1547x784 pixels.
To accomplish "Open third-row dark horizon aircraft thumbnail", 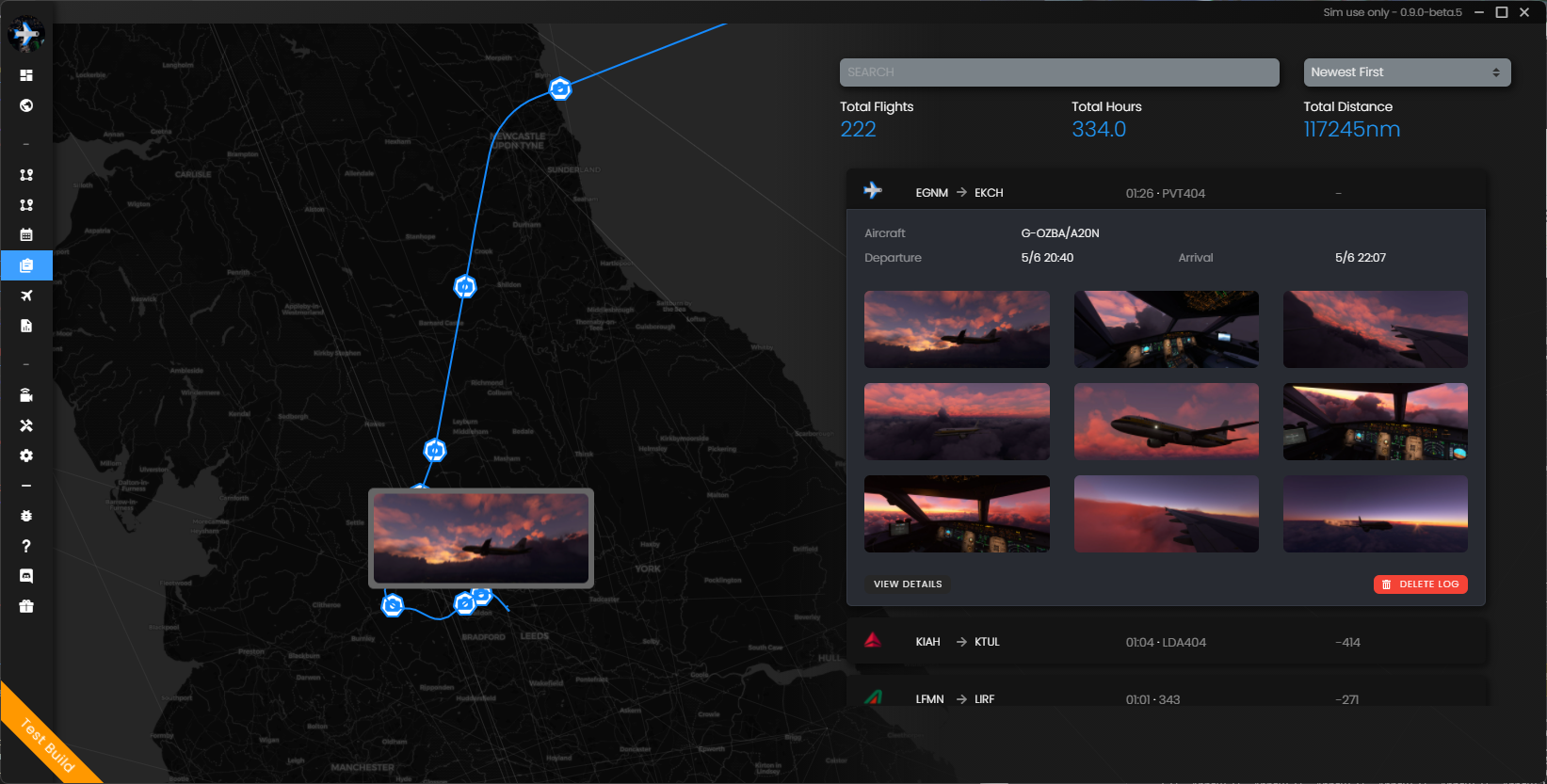I will pyautogui.click(x=1375, y=513).
